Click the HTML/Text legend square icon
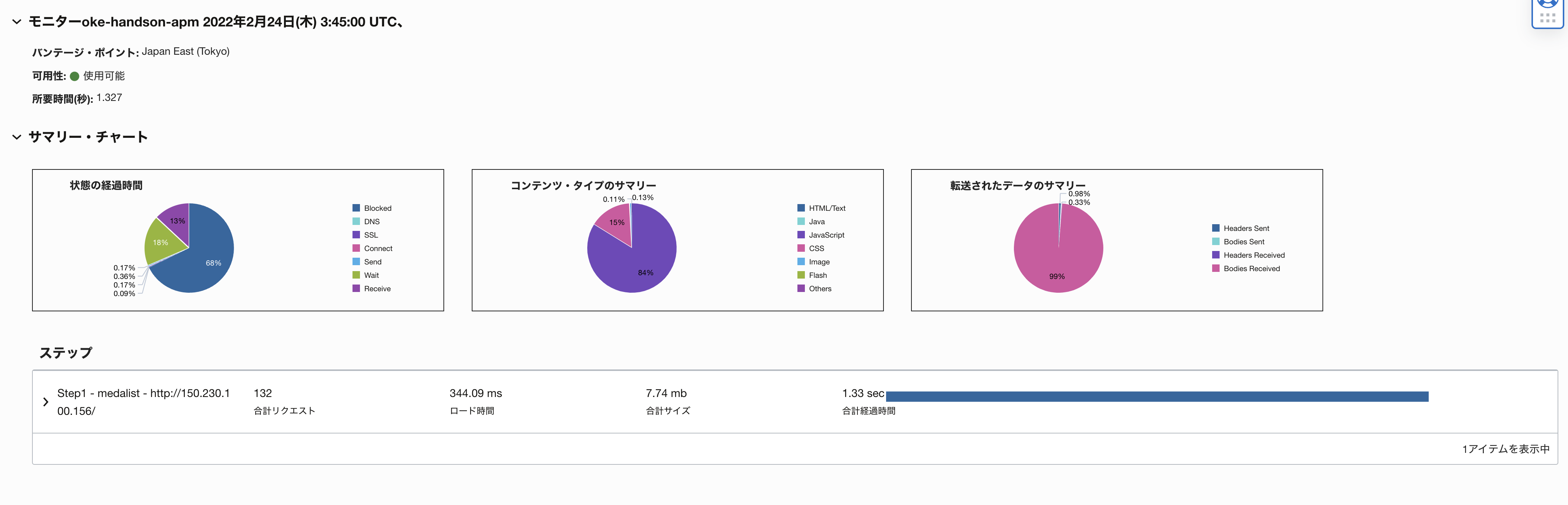This screenshot has height=505, width=1568. tap(801, 208)
